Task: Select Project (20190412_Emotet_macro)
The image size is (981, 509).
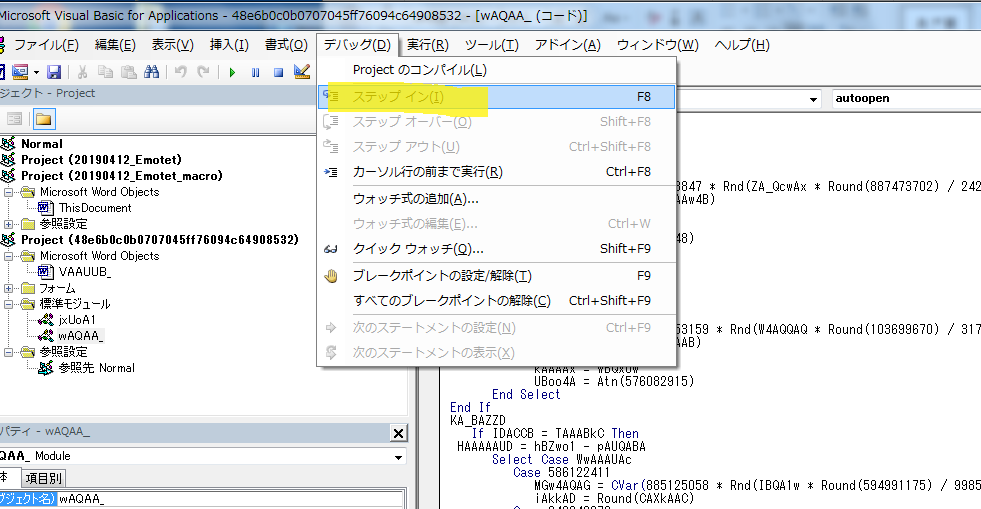Action: (122, 176)
